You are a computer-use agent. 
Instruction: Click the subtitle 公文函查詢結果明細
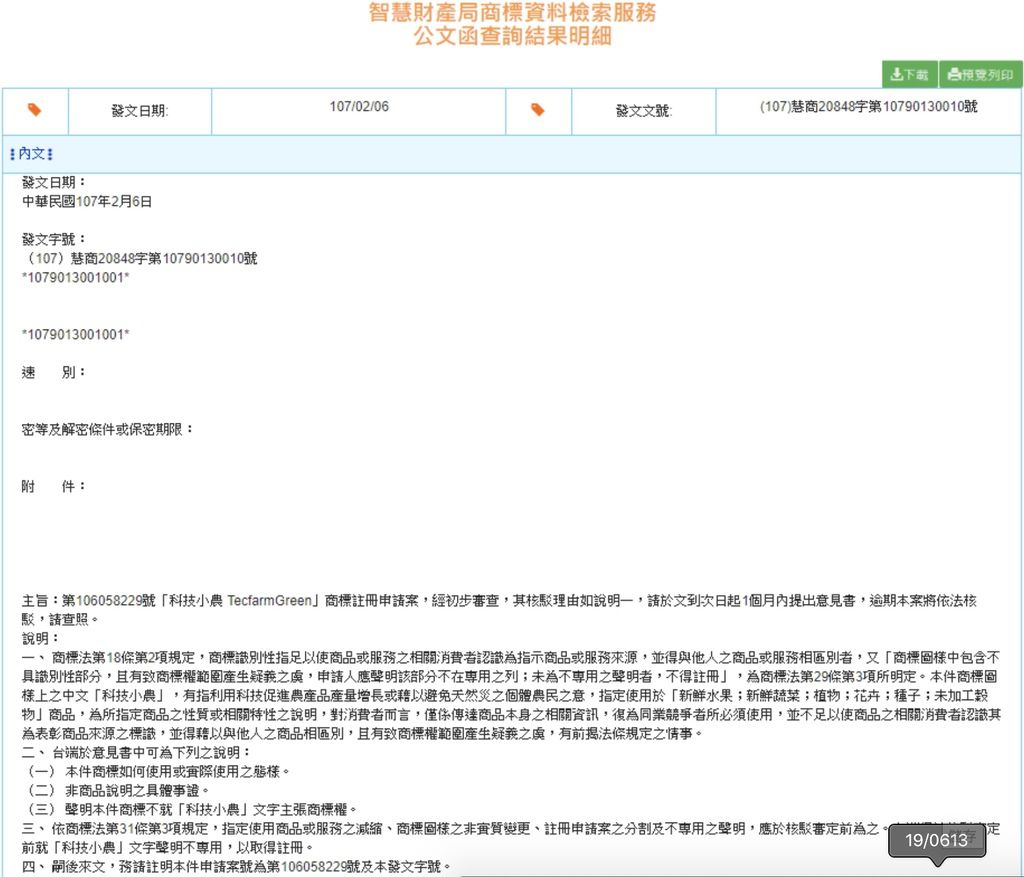tap(512, 35)
